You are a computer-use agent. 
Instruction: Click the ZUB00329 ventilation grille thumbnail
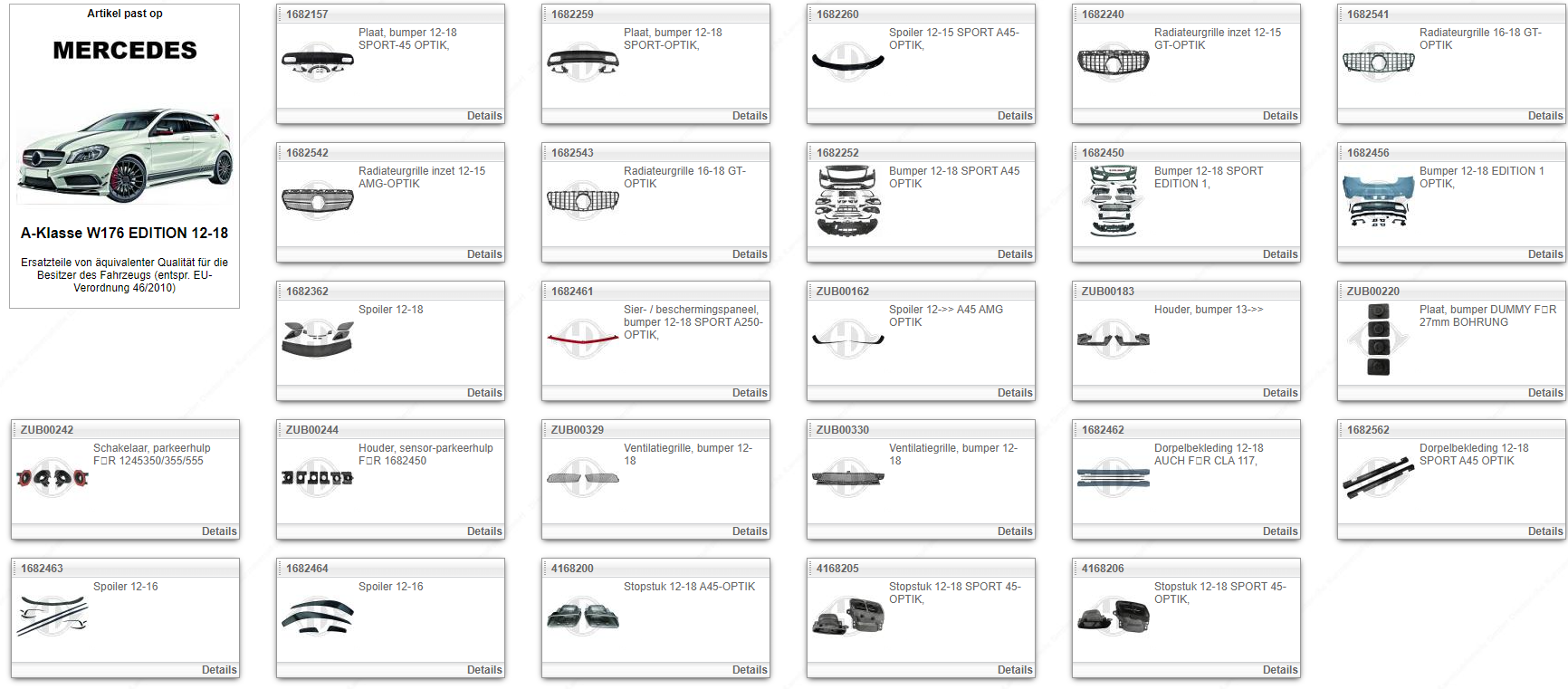tap(583, 478)
